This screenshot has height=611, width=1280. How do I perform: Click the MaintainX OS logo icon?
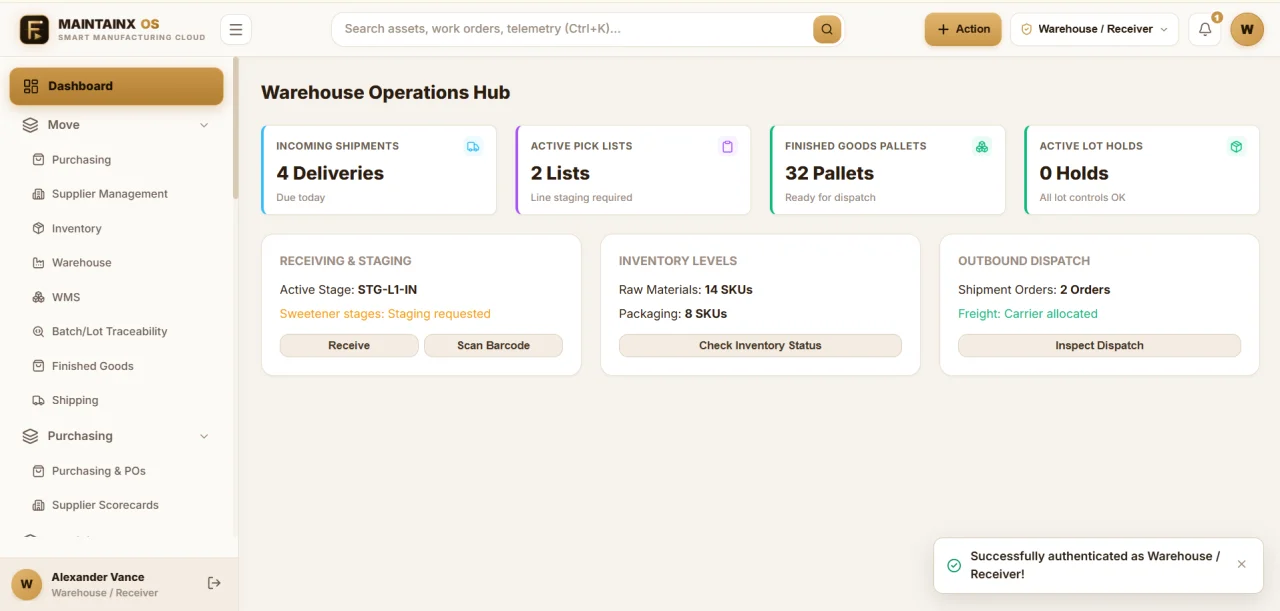(34, 29)
